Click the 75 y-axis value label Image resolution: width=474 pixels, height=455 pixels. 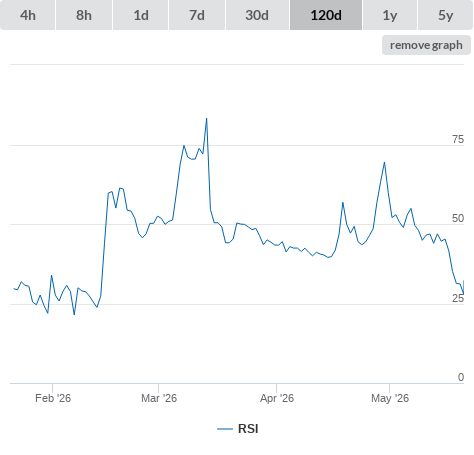tap(458, 139)
